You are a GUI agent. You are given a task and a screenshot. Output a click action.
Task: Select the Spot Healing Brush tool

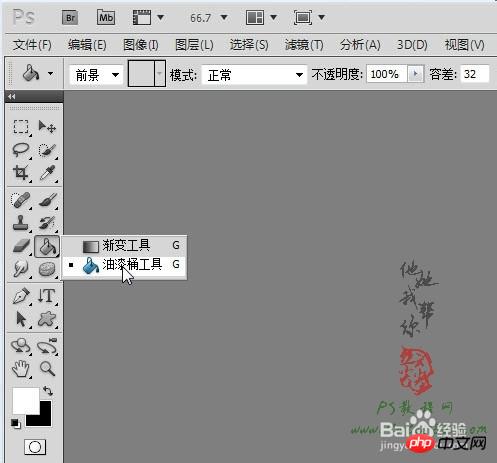click(x=21, y=200)
